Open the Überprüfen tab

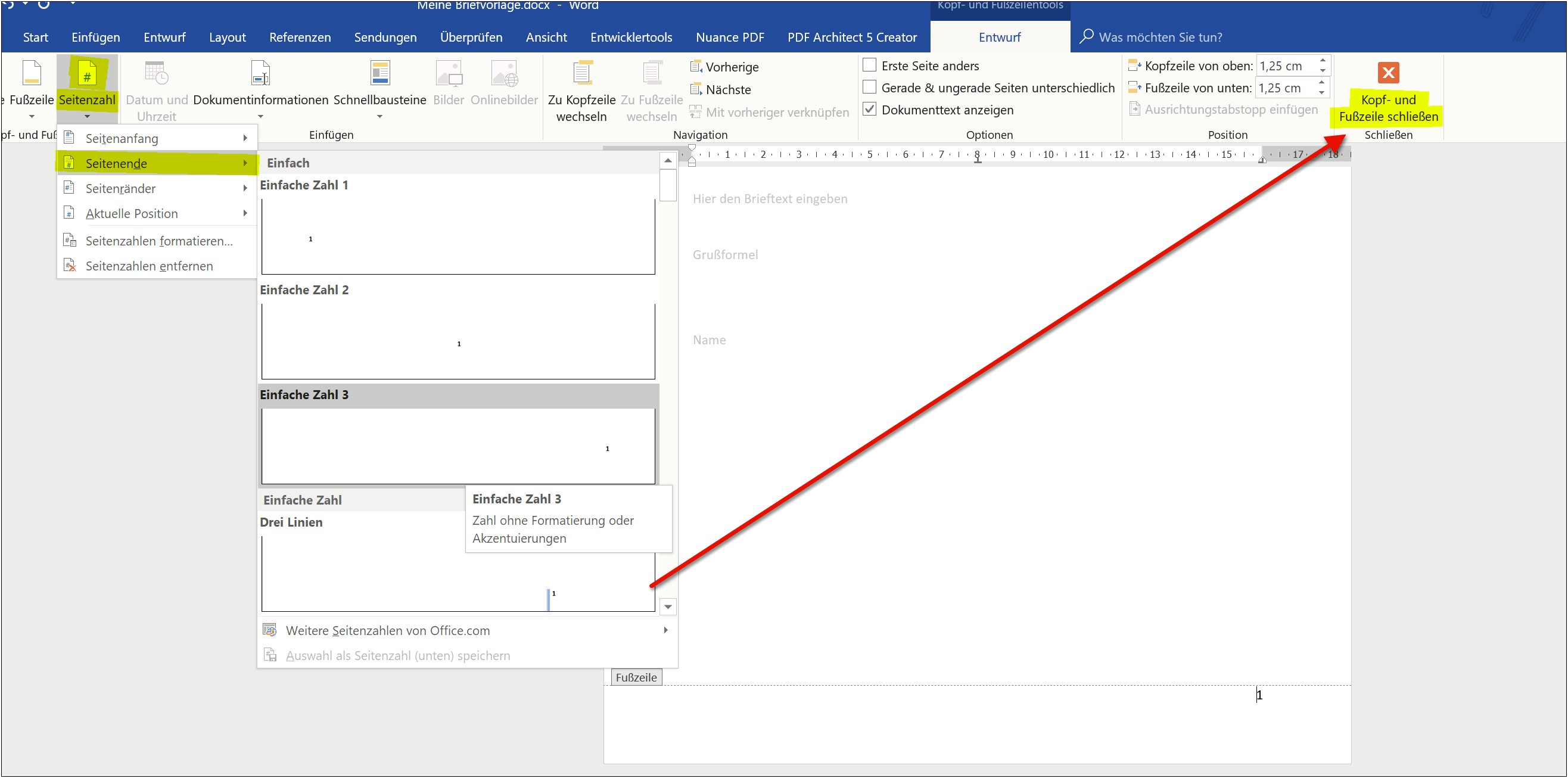tap(471, 37)
